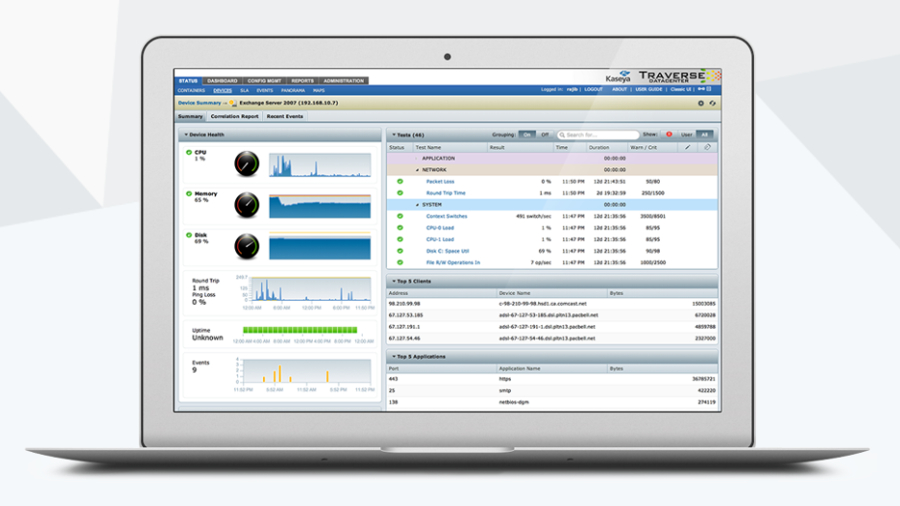
Task: Go to the PANORAMA submenu
Action: pos(293,91)
